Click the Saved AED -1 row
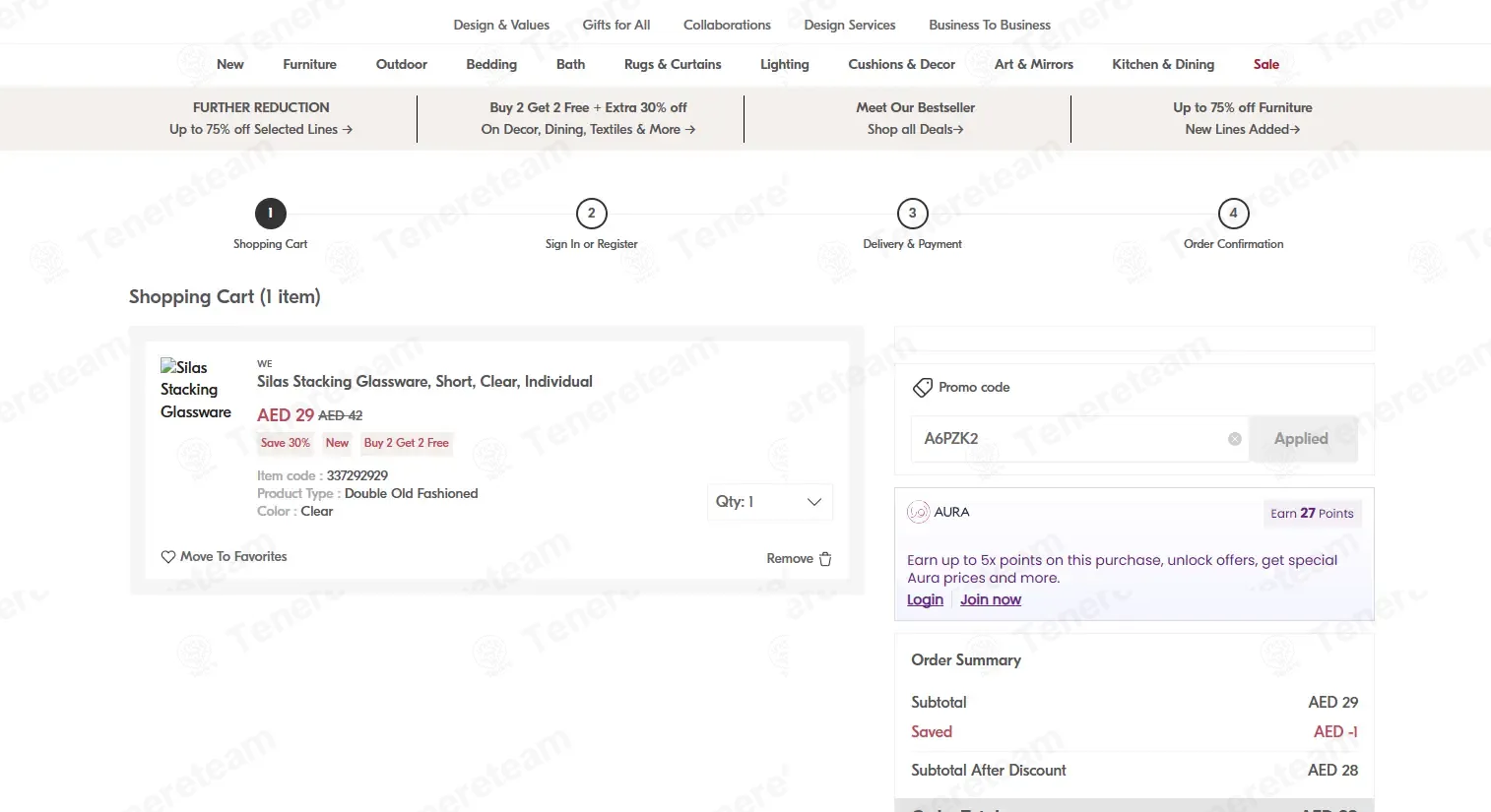Screen dimensions: 1491x812 point(1134,732)
